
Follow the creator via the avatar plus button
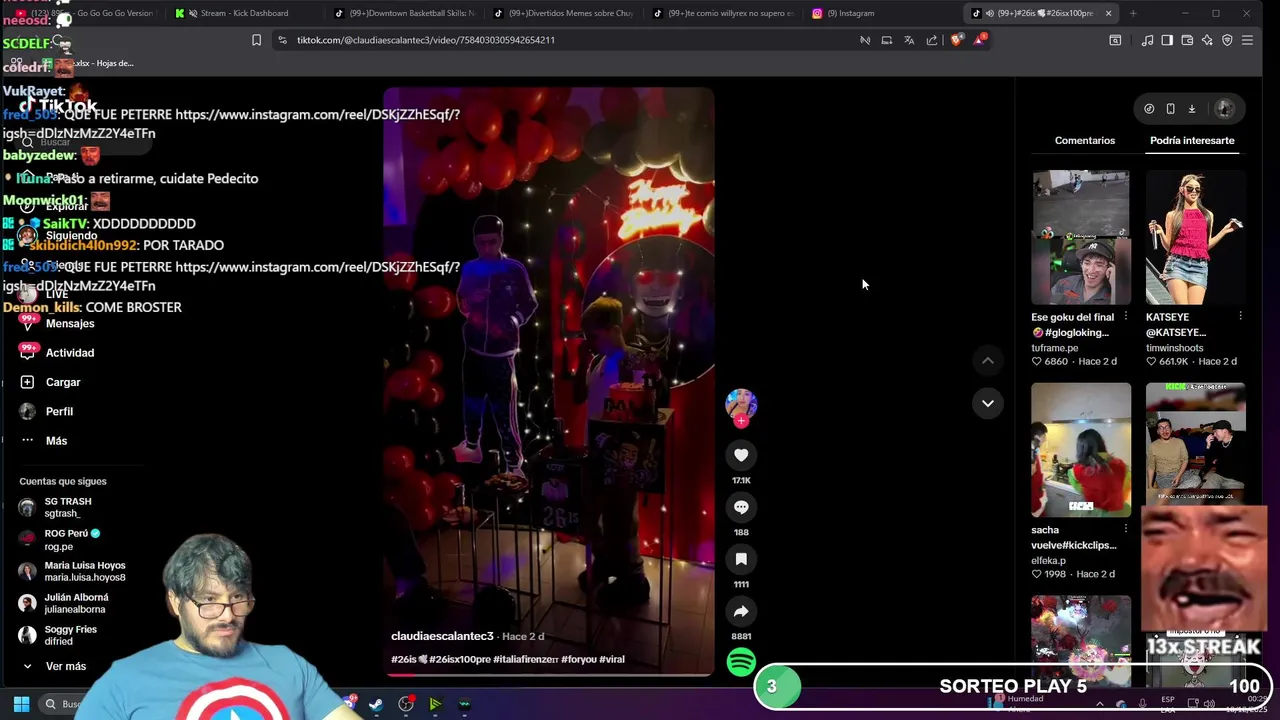pyautogui.click(x=741, y=421)
